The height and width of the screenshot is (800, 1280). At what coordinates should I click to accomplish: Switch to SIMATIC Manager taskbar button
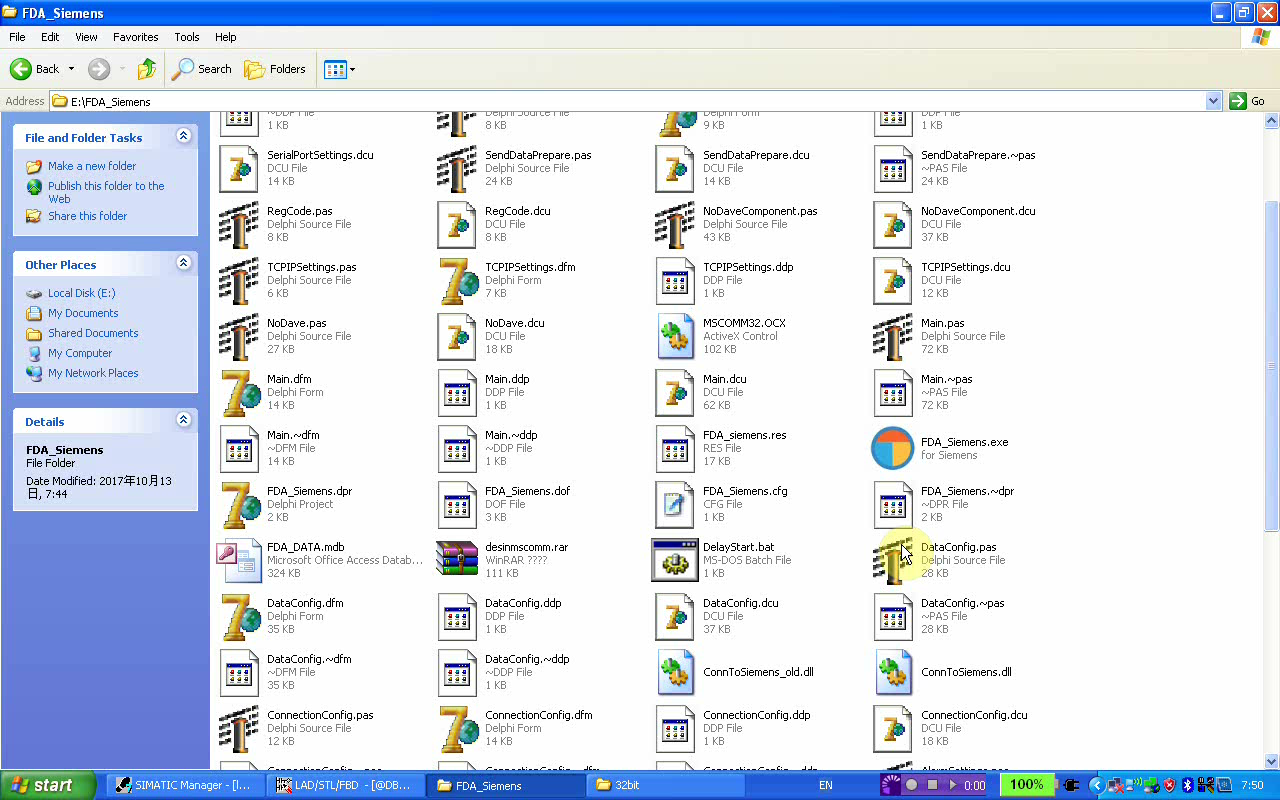coord(187,785)
